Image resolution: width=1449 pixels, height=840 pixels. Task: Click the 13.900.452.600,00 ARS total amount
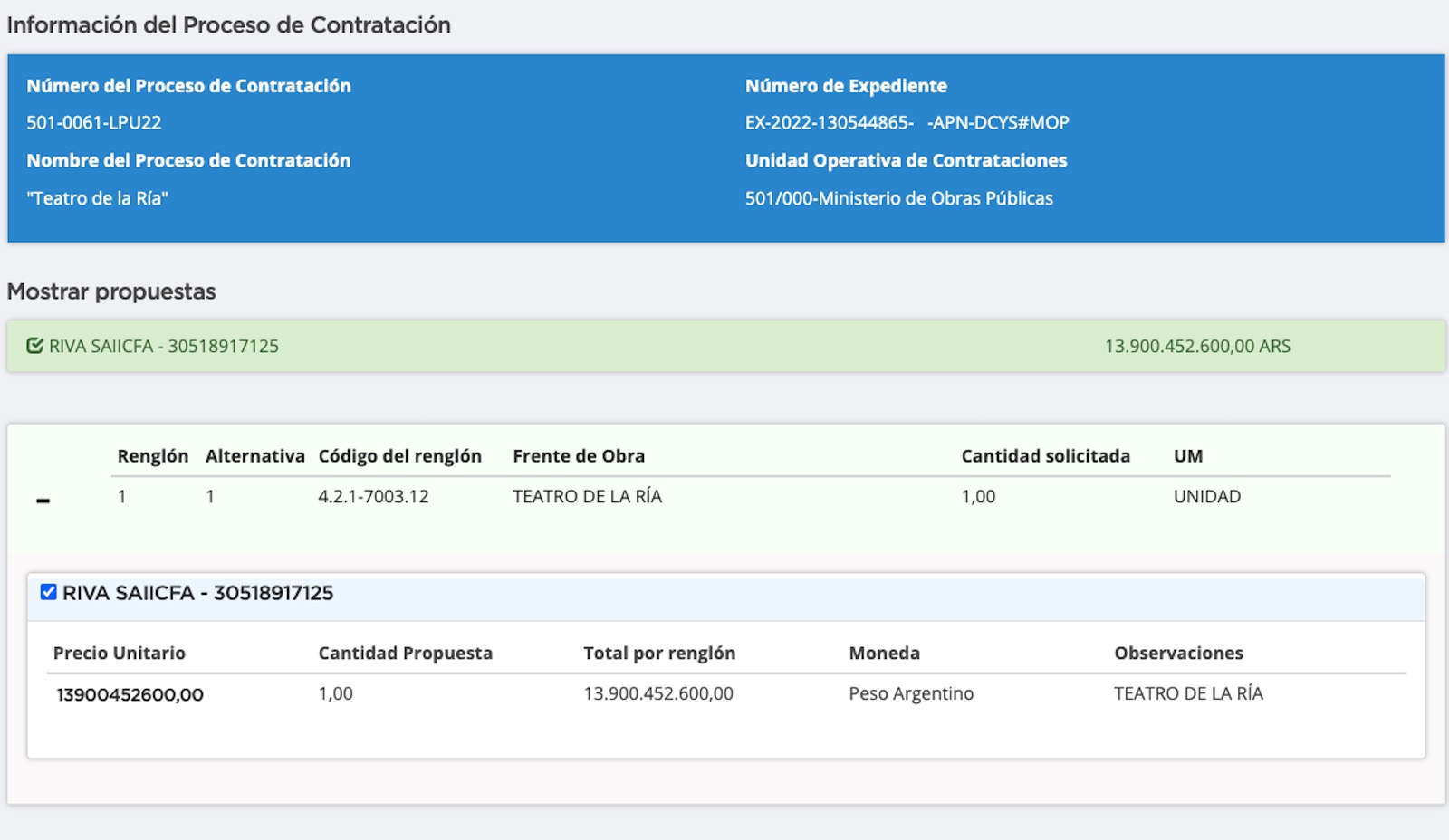[x=1196, y=346]
